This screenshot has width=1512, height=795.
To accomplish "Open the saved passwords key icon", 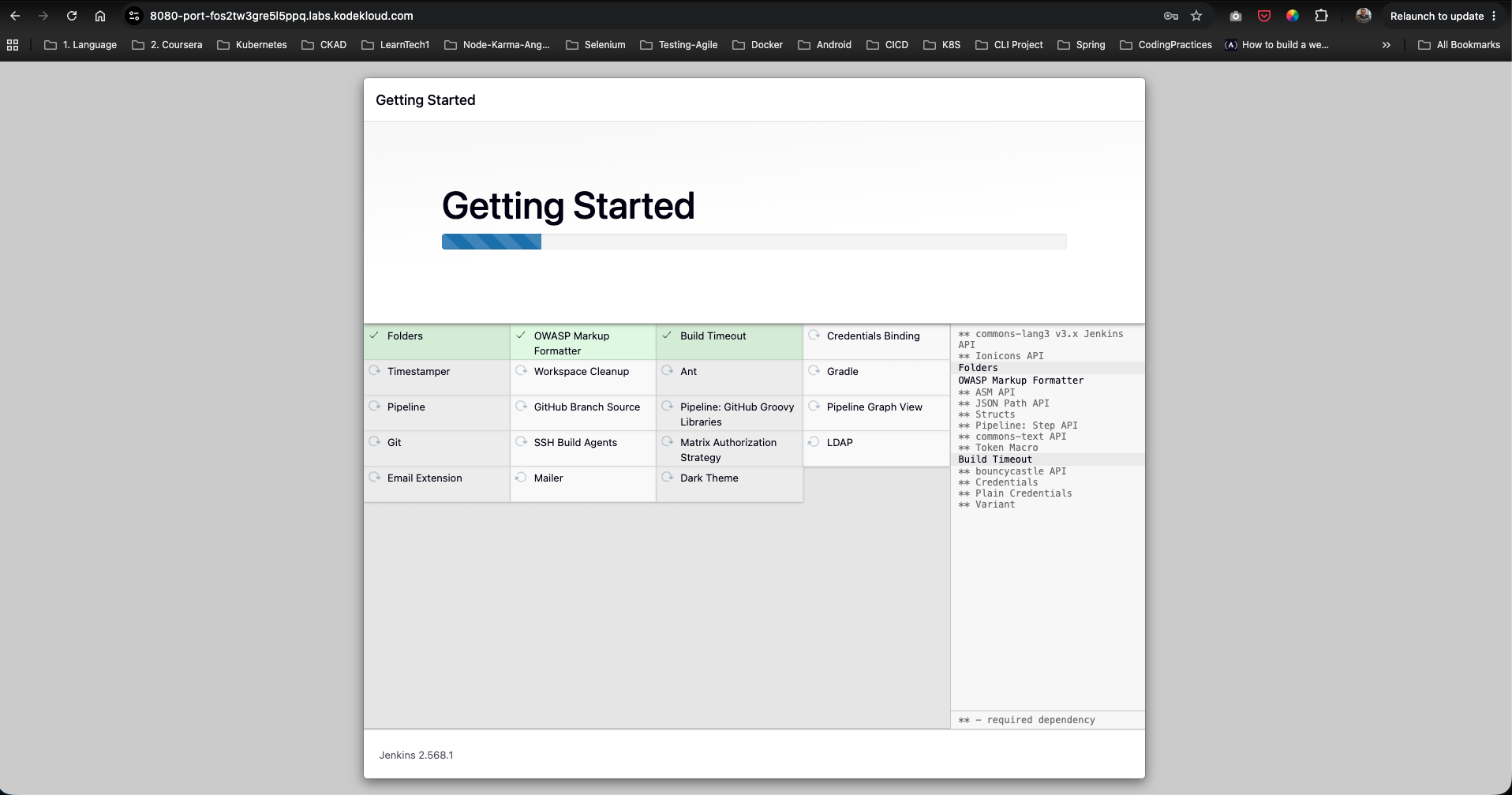I will click(1171, 16).
